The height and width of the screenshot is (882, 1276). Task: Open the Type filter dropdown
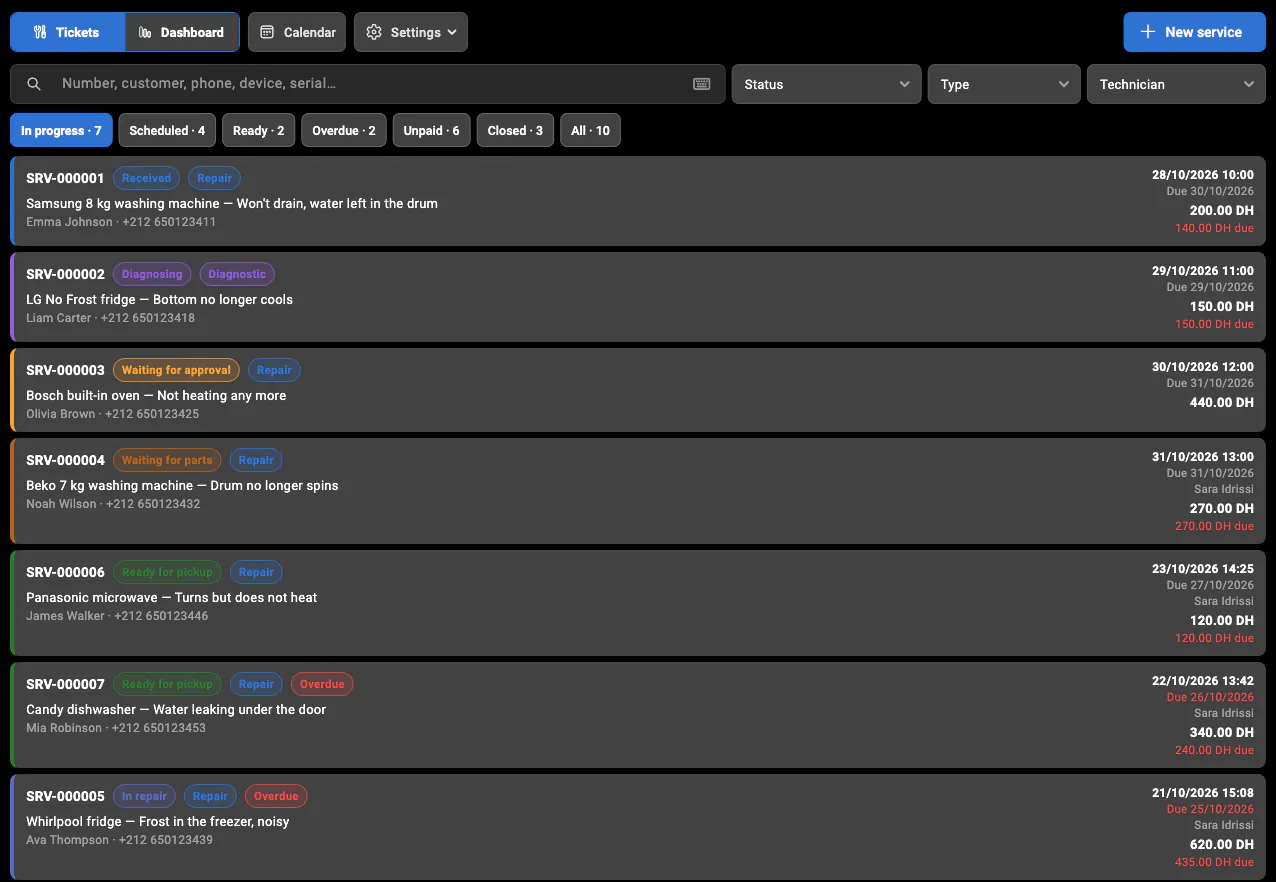click(1004, 84)
